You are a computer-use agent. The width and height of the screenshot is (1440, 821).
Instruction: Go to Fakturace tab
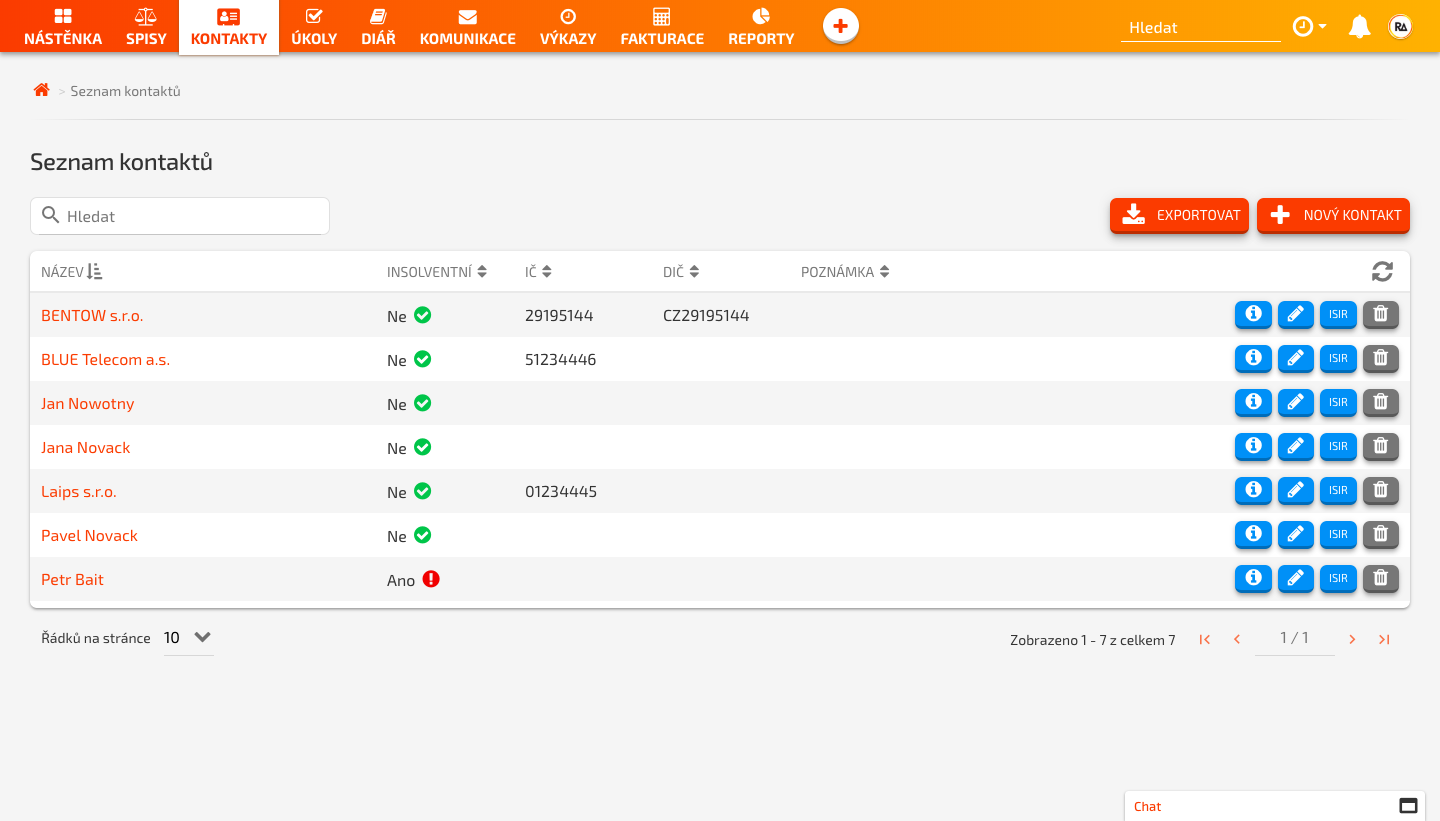[662, 27]
